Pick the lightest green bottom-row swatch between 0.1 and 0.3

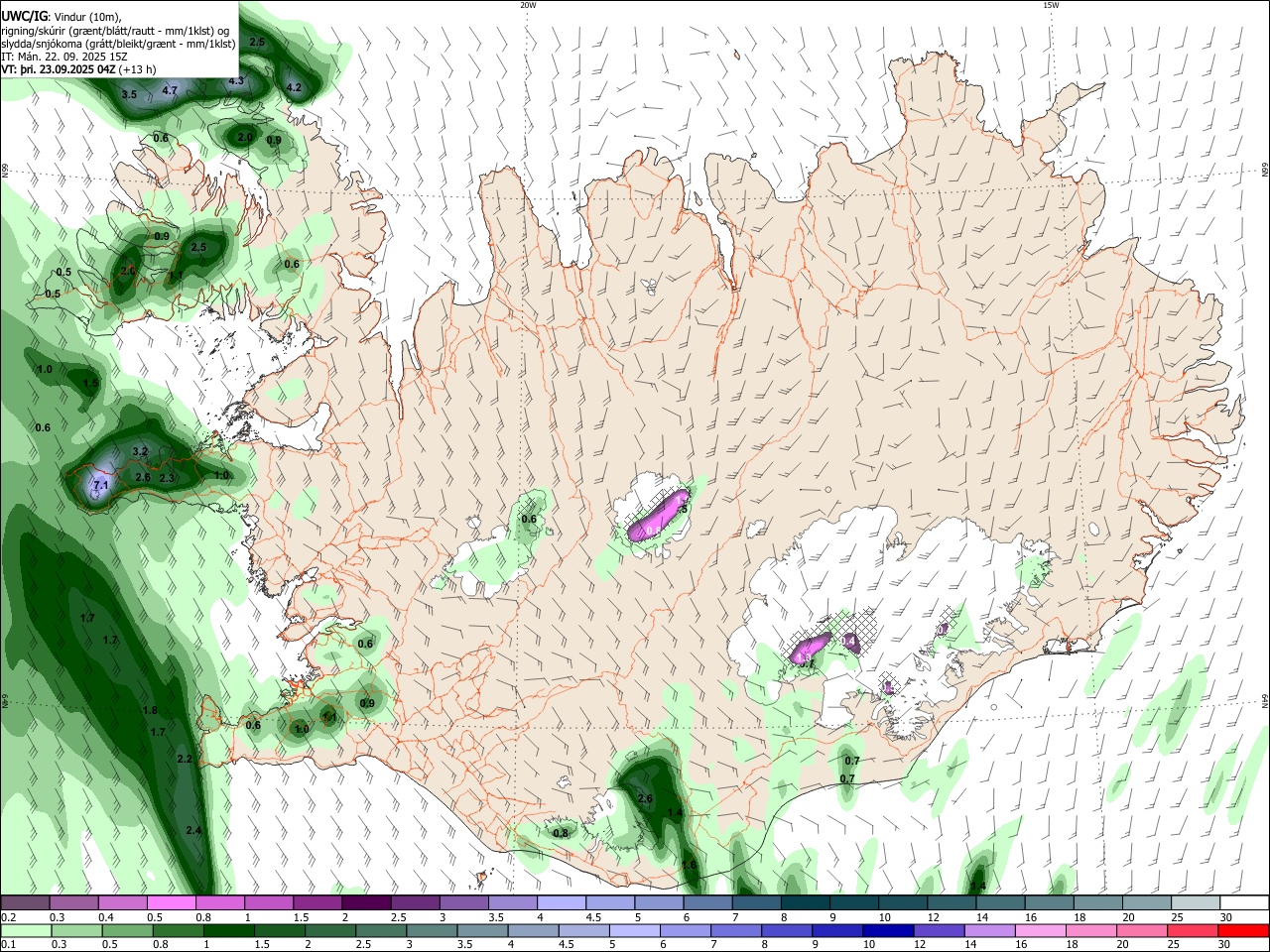click(x=26, y=930)
